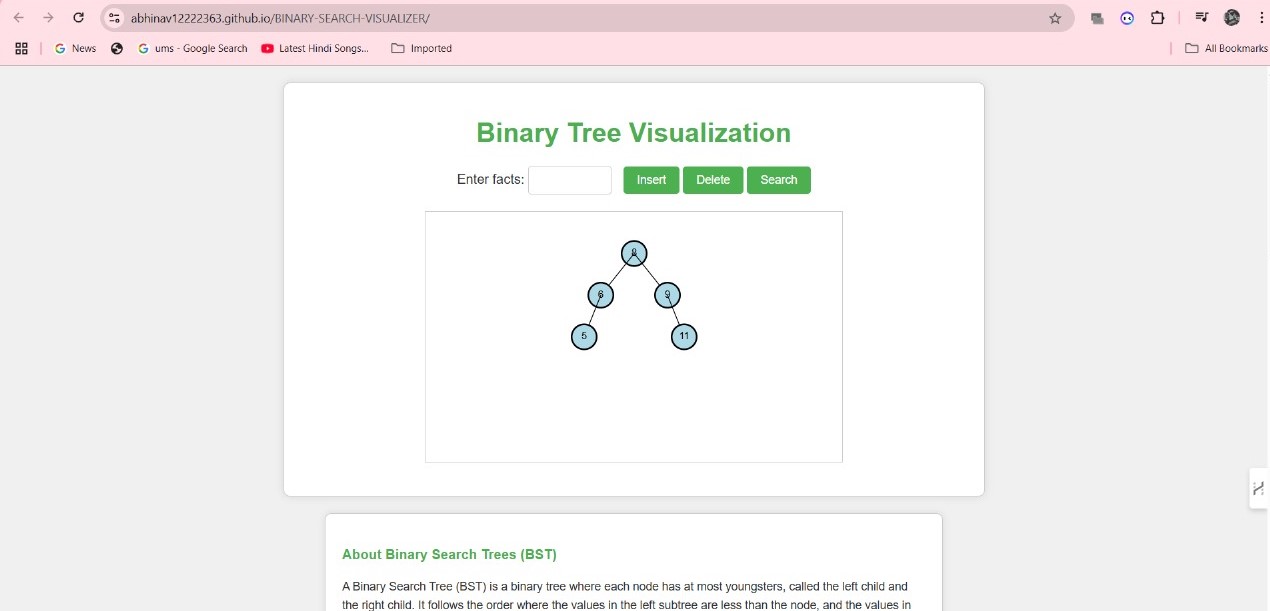Select tree node labeled 11

tap(684, 337)
